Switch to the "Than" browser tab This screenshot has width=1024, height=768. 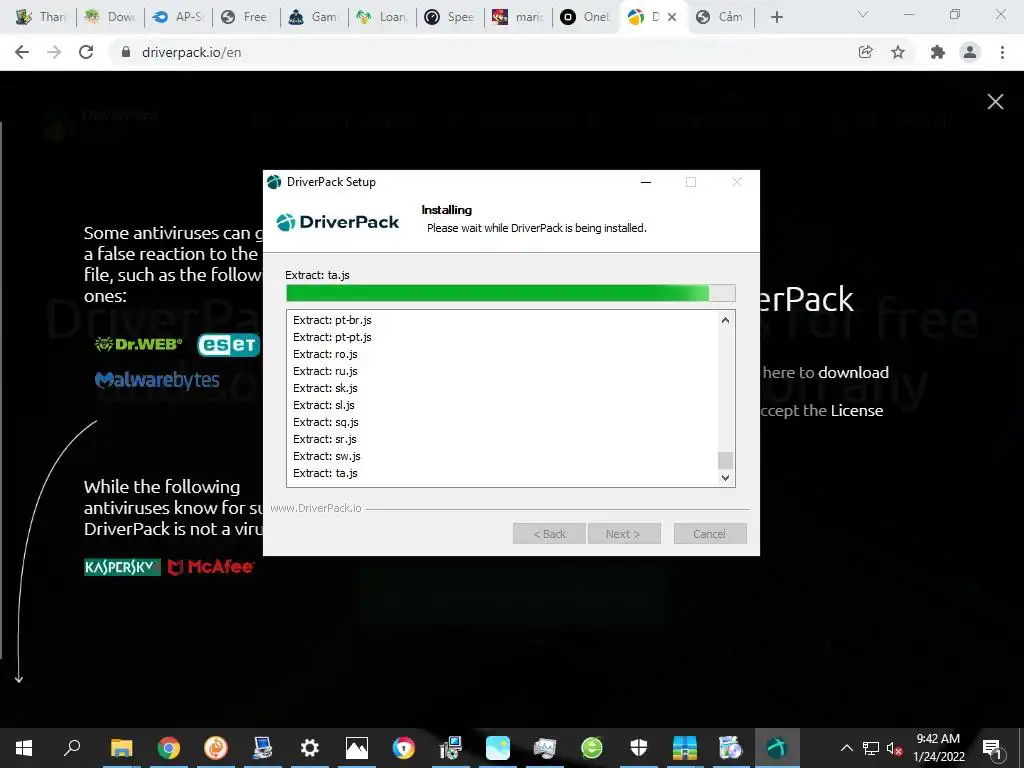[x=40, y=17]
